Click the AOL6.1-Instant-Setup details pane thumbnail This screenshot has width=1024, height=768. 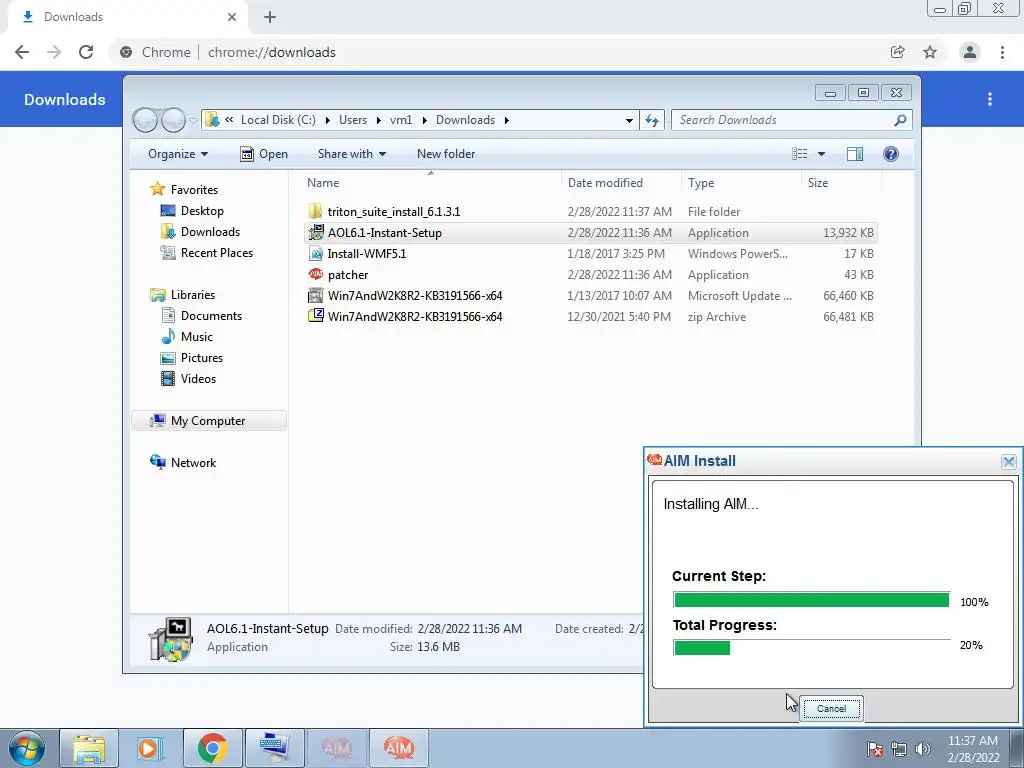(x=170, y=639)
